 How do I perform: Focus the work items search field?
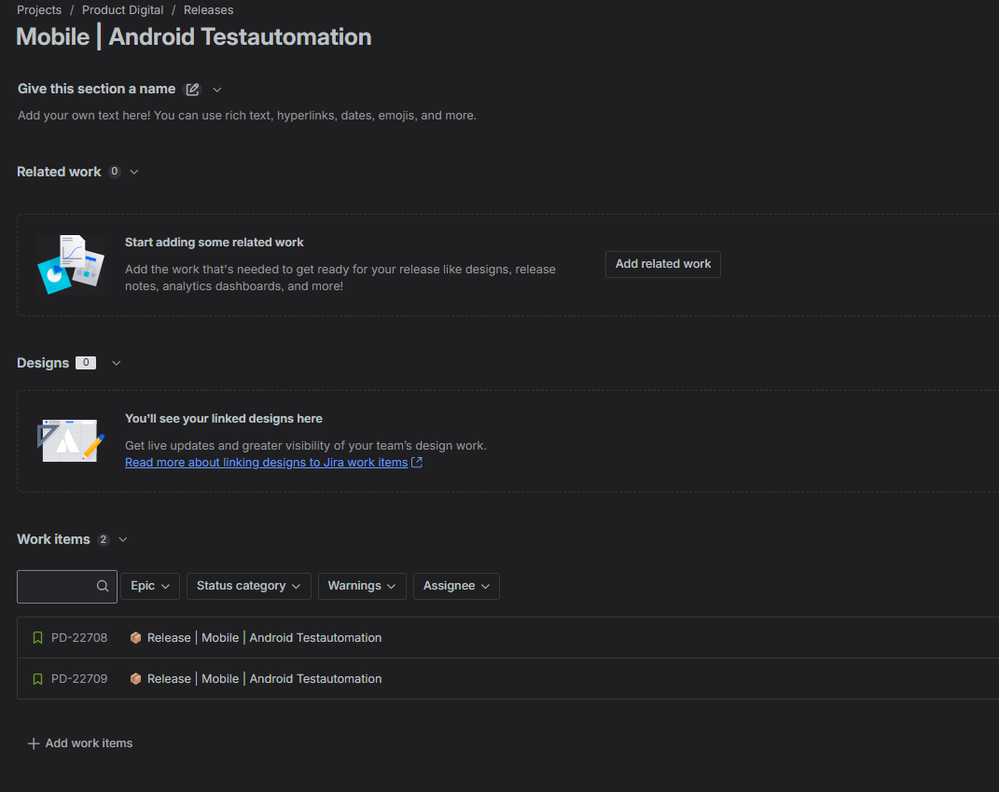pos(67,586)
